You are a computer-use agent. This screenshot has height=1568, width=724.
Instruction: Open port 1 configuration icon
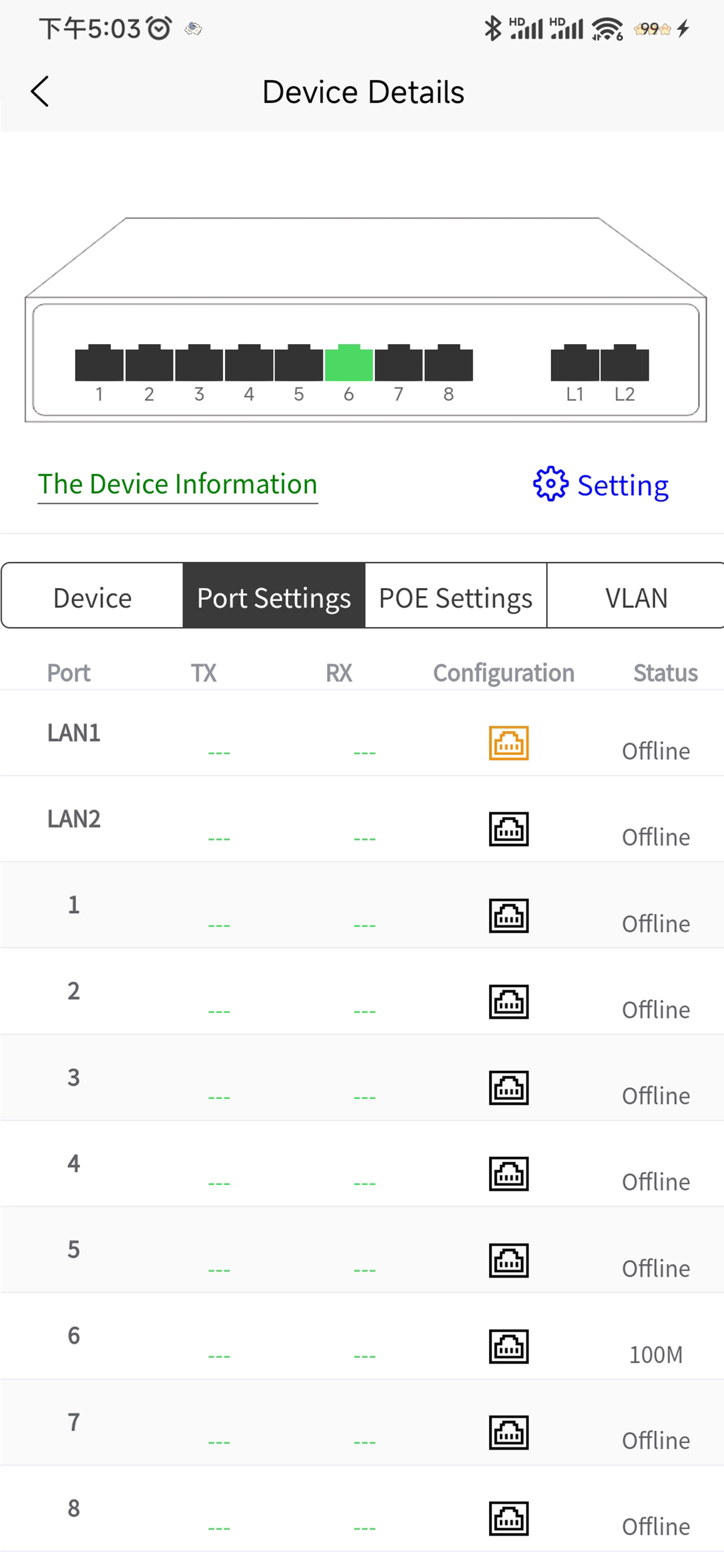[509, 915]
